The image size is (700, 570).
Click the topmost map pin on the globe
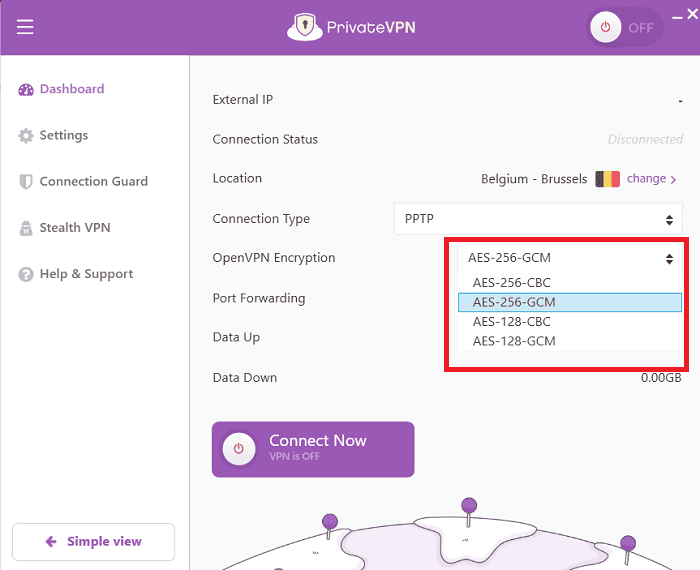(x=469, y=512)
